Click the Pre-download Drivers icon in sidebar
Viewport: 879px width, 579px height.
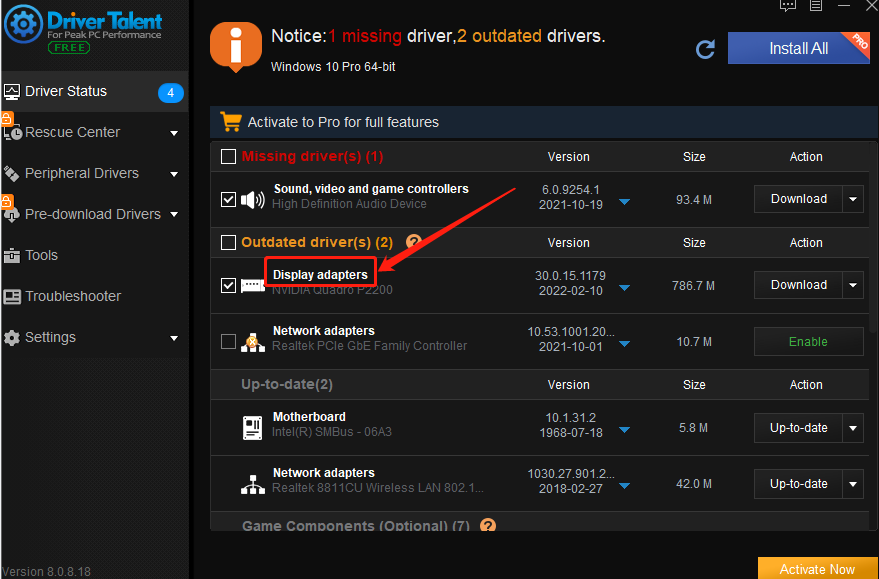coord(12,215)
